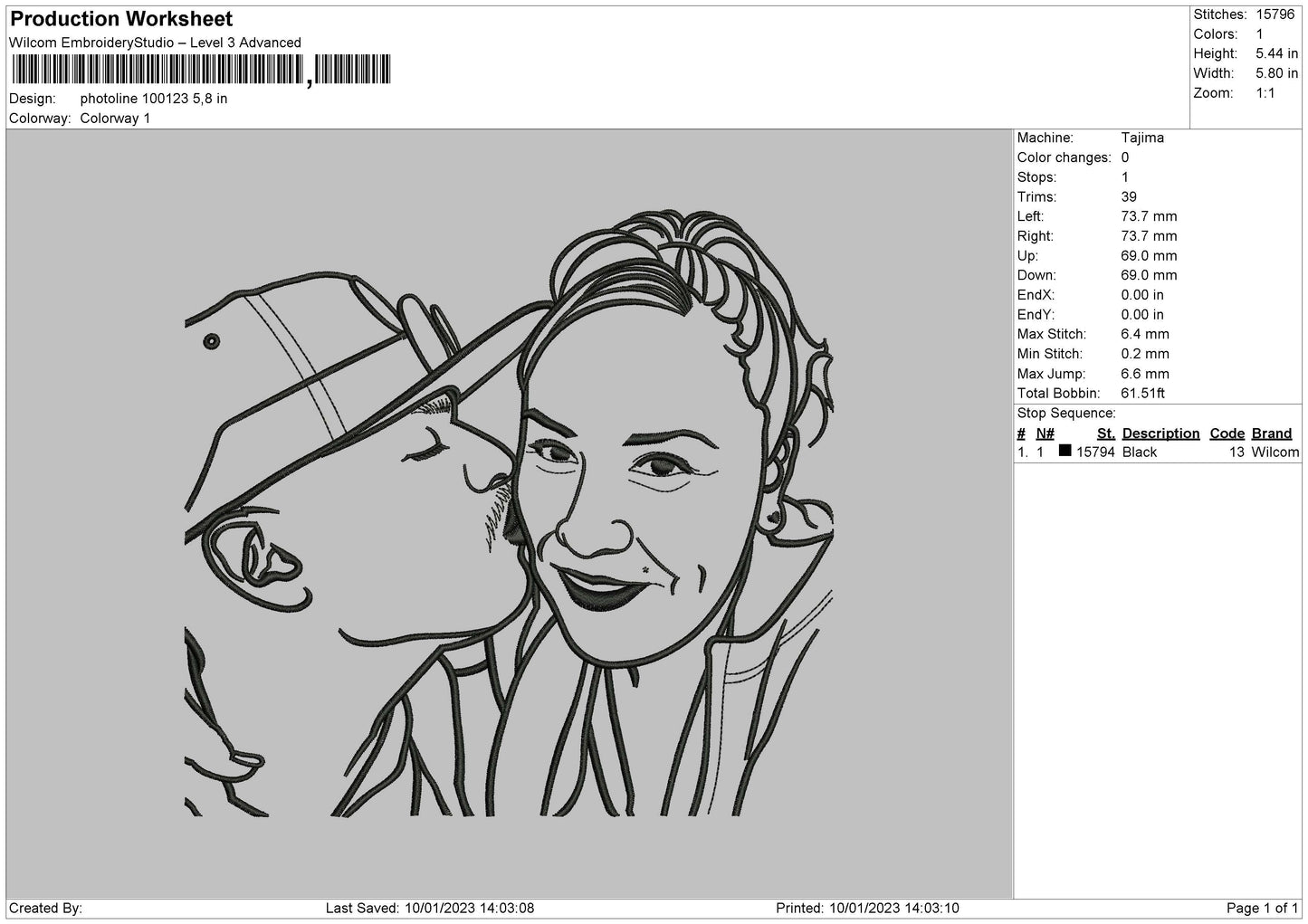Click the Printed timestamp in the footer
This screenshot has width=1308, height=924.
867,908
